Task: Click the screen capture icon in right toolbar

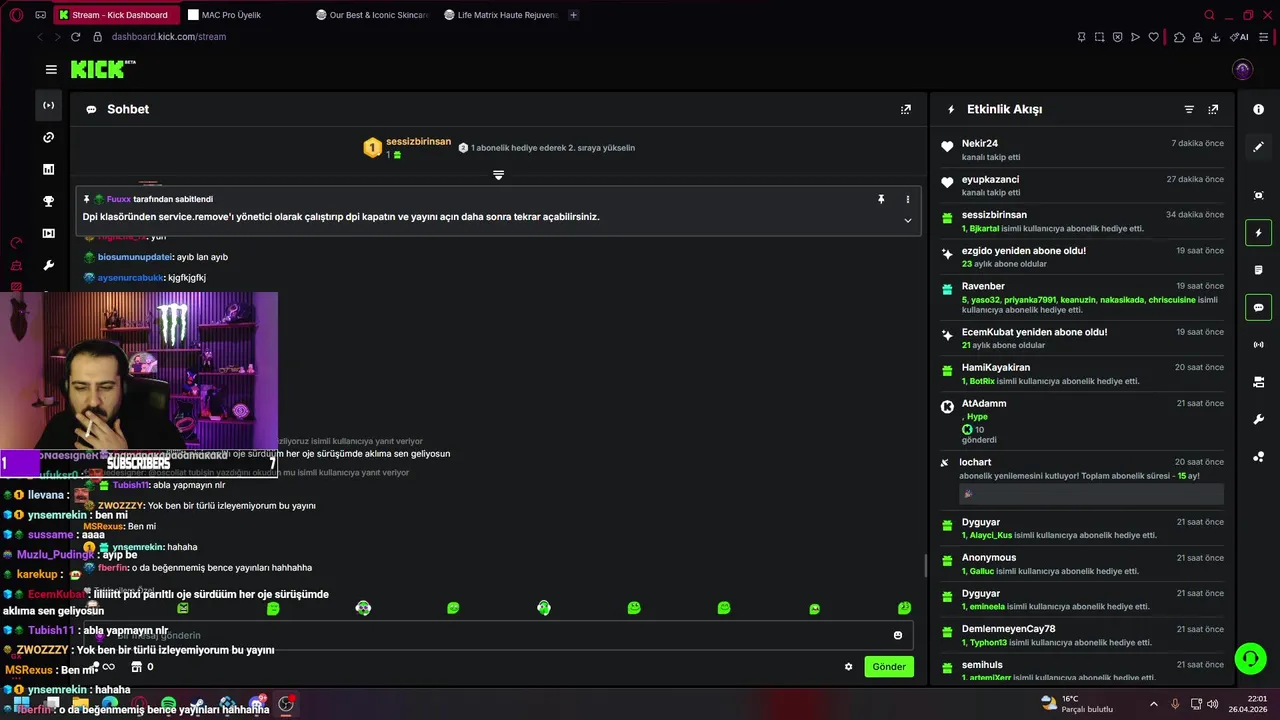Action: 1259,195
